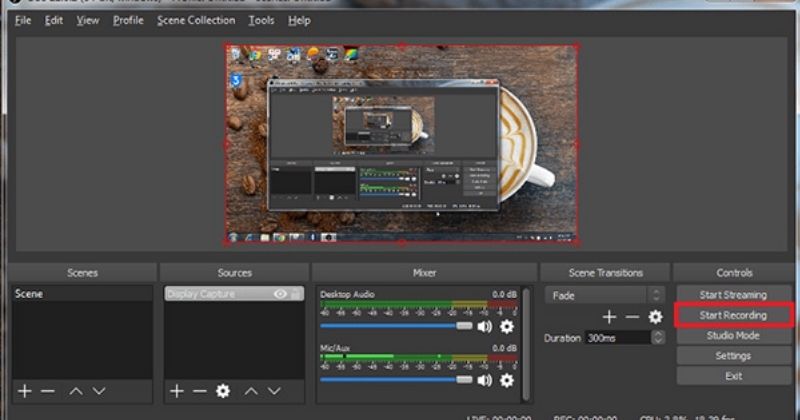The width and height of the screenshot is (800, 420).
Task: Toggle Display Capture visibility eye icon
Action: (280, 293)
